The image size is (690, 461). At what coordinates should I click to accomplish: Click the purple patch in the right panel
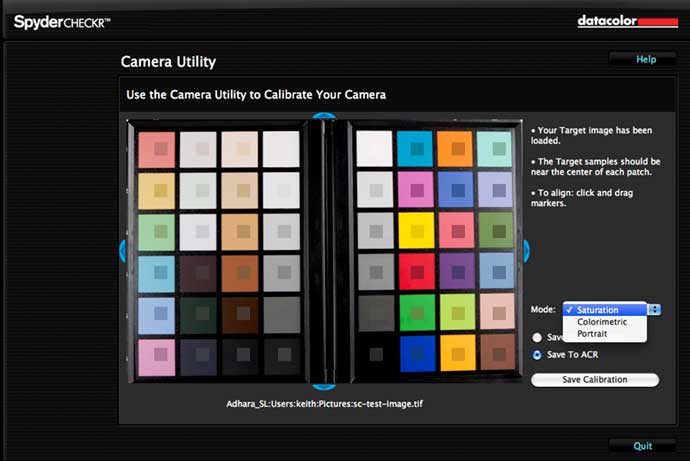(x=457, y=272)
